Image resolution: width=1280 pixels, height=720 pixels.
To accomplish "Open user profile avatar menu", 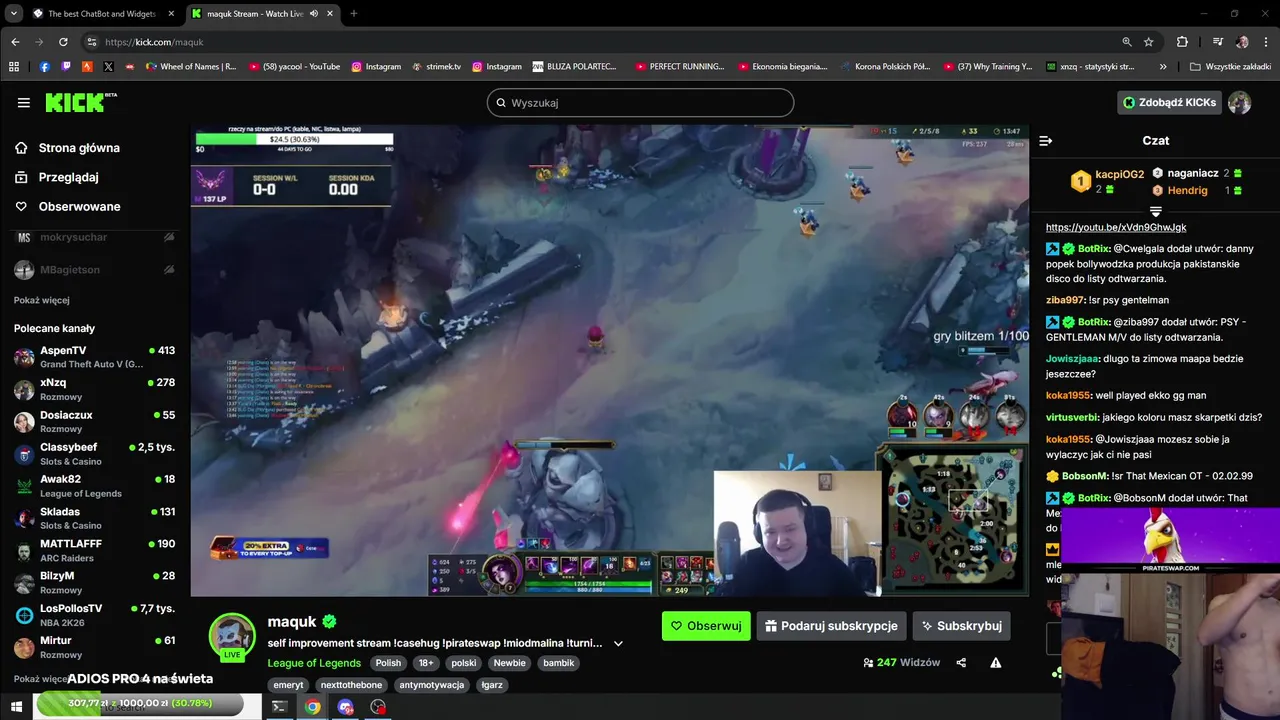I will point(1240,102).
